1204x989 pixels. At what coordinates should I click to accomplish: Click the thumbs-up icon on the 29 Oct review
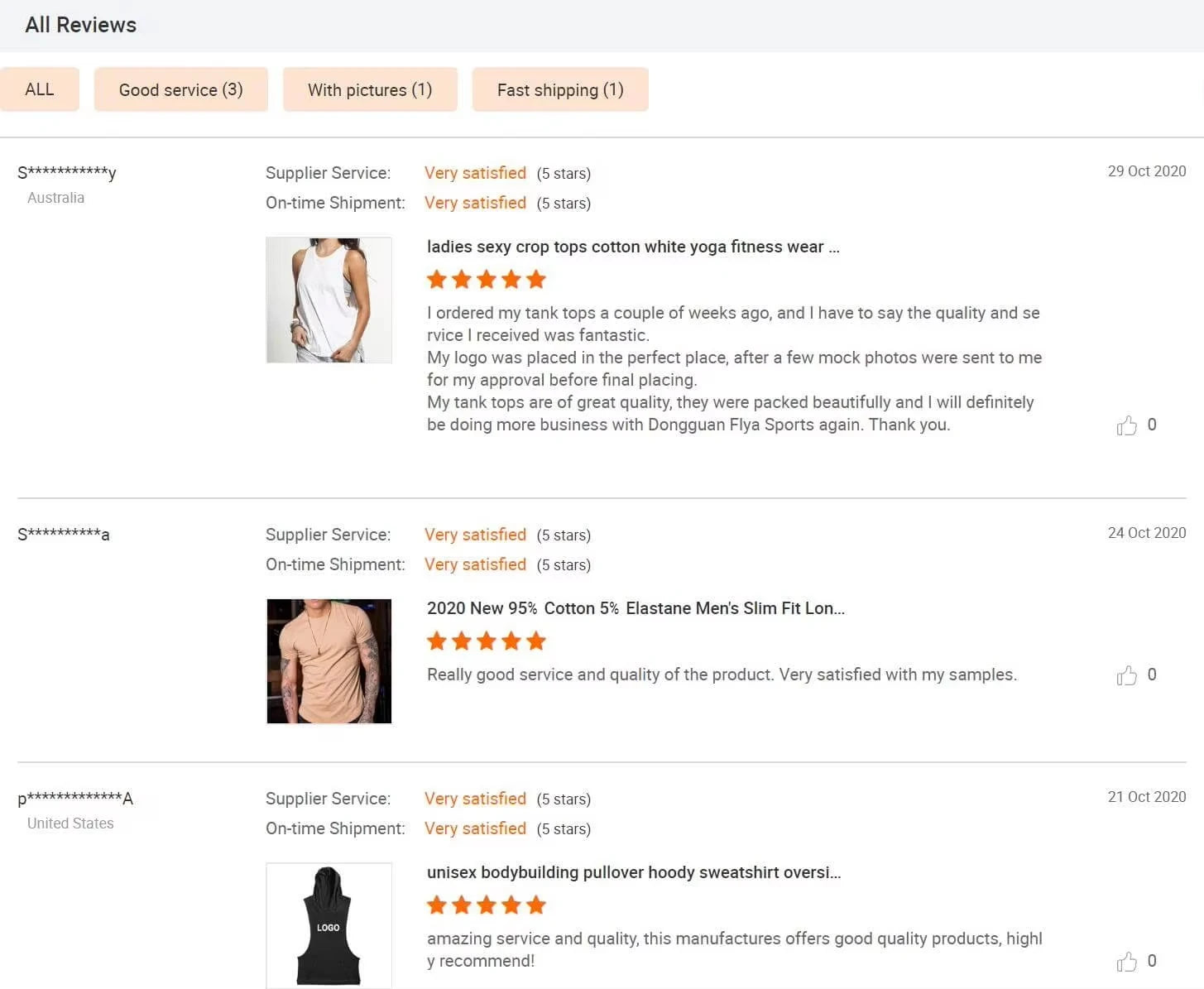(1126, 425)
